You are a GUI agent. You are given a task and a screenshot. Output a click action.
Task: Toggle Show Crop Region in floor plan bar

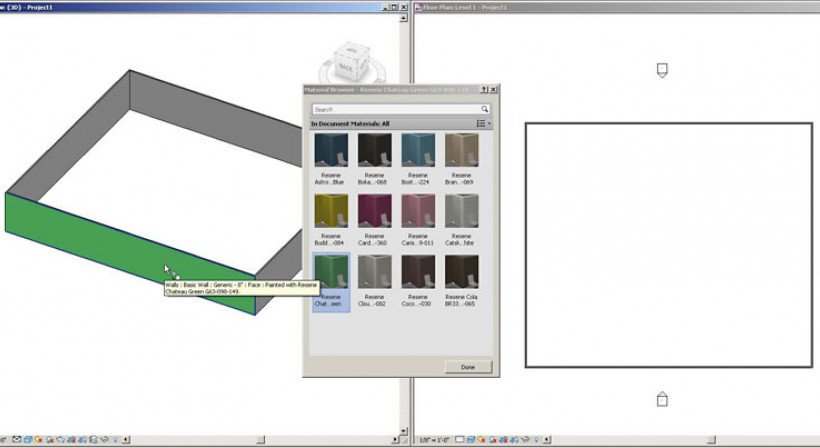coord(515,440)
